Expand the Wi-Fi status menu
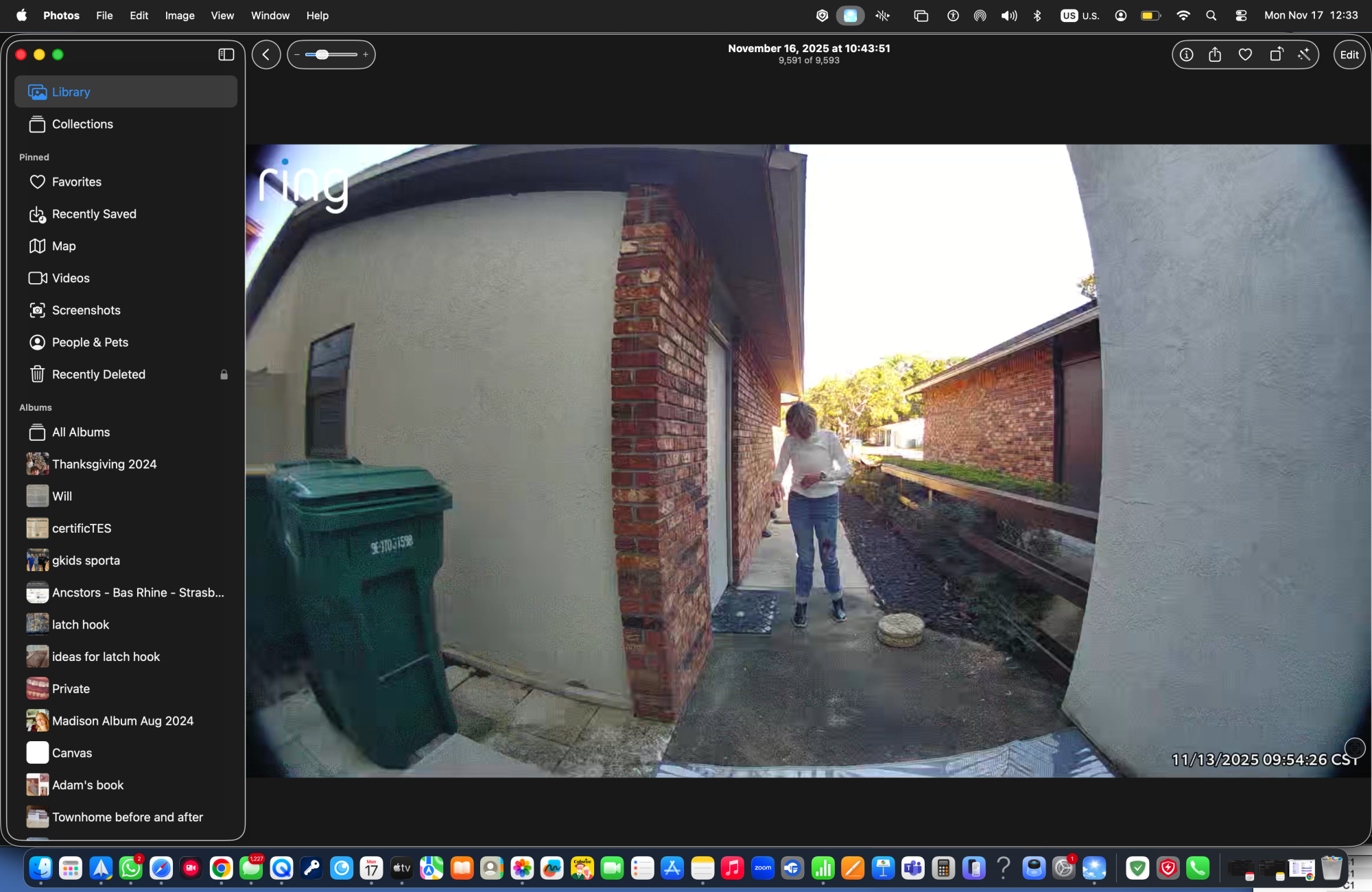The height and width of the screenshot is (892, 1372). (1183, 15)
